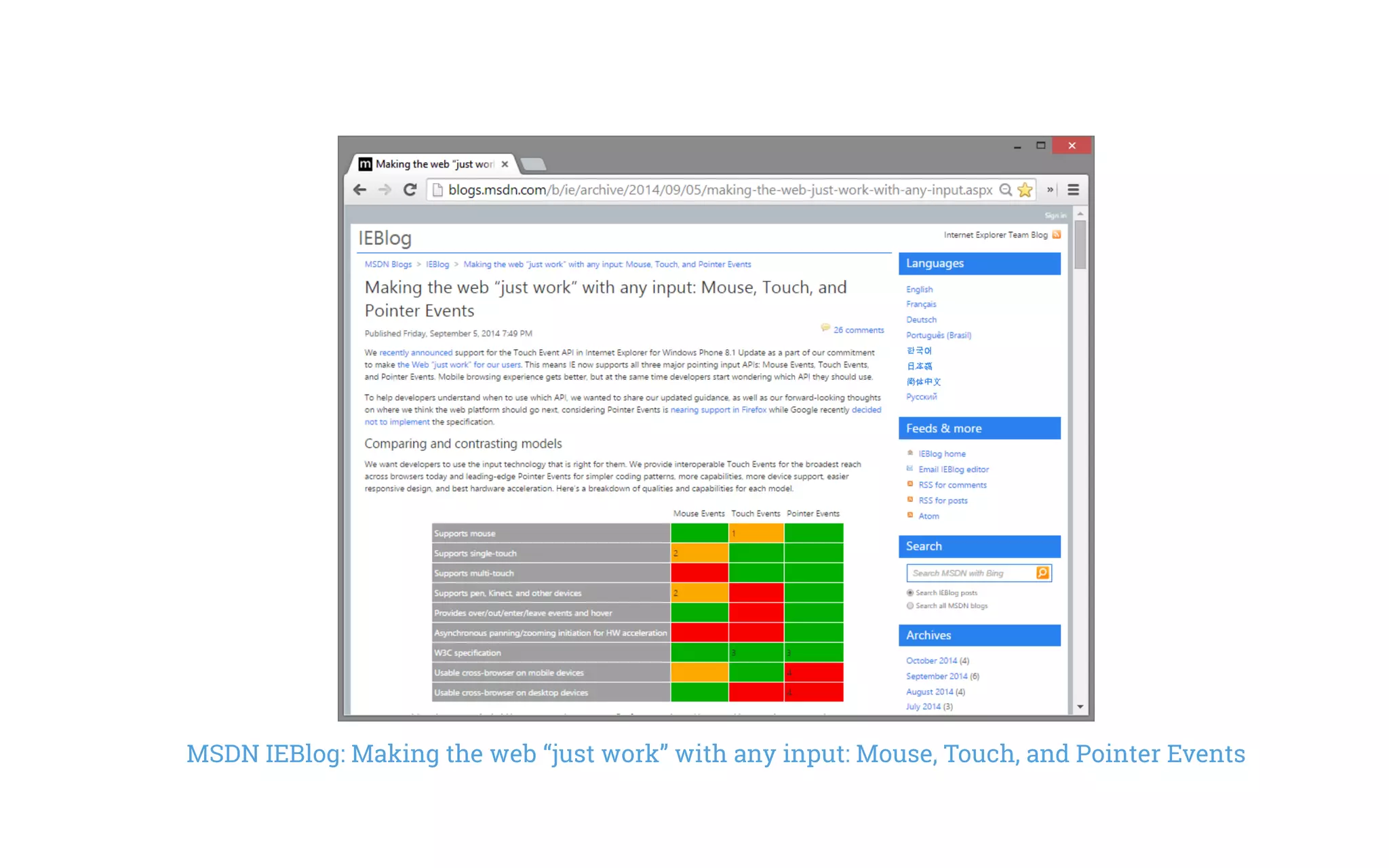Open 'nearing support in Firefox' link
The width and height of the screenshot is (1389, 868).
point(718,410)
